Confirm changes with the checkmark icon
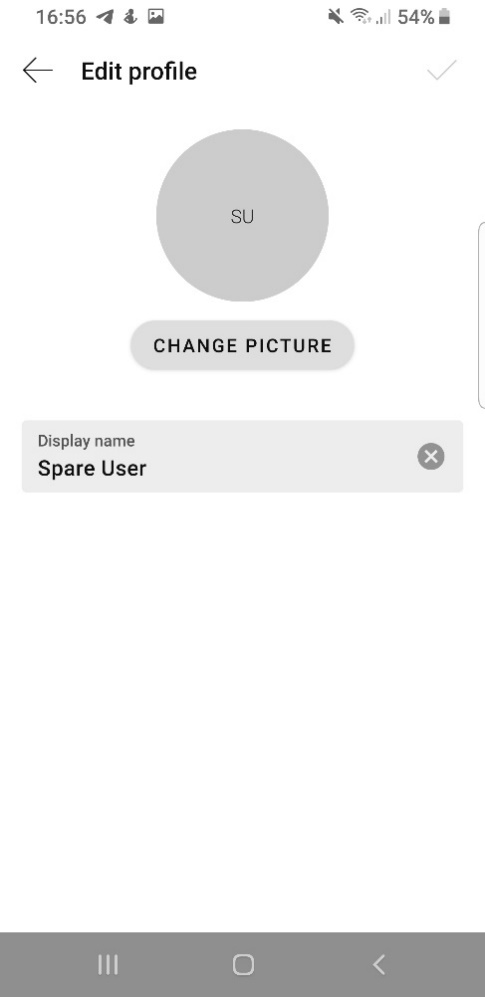This screenshot has width=485, height=997. (x=442, y=70)
